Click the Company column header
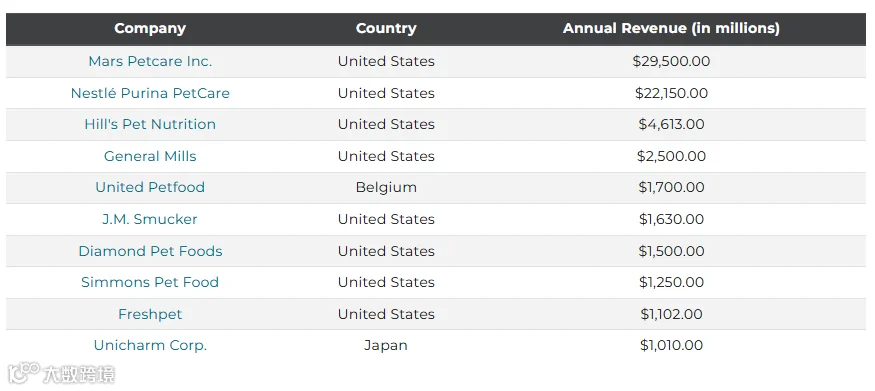This screenshot has width=875, height=391. pyautogui.click(x=150, y=28)
